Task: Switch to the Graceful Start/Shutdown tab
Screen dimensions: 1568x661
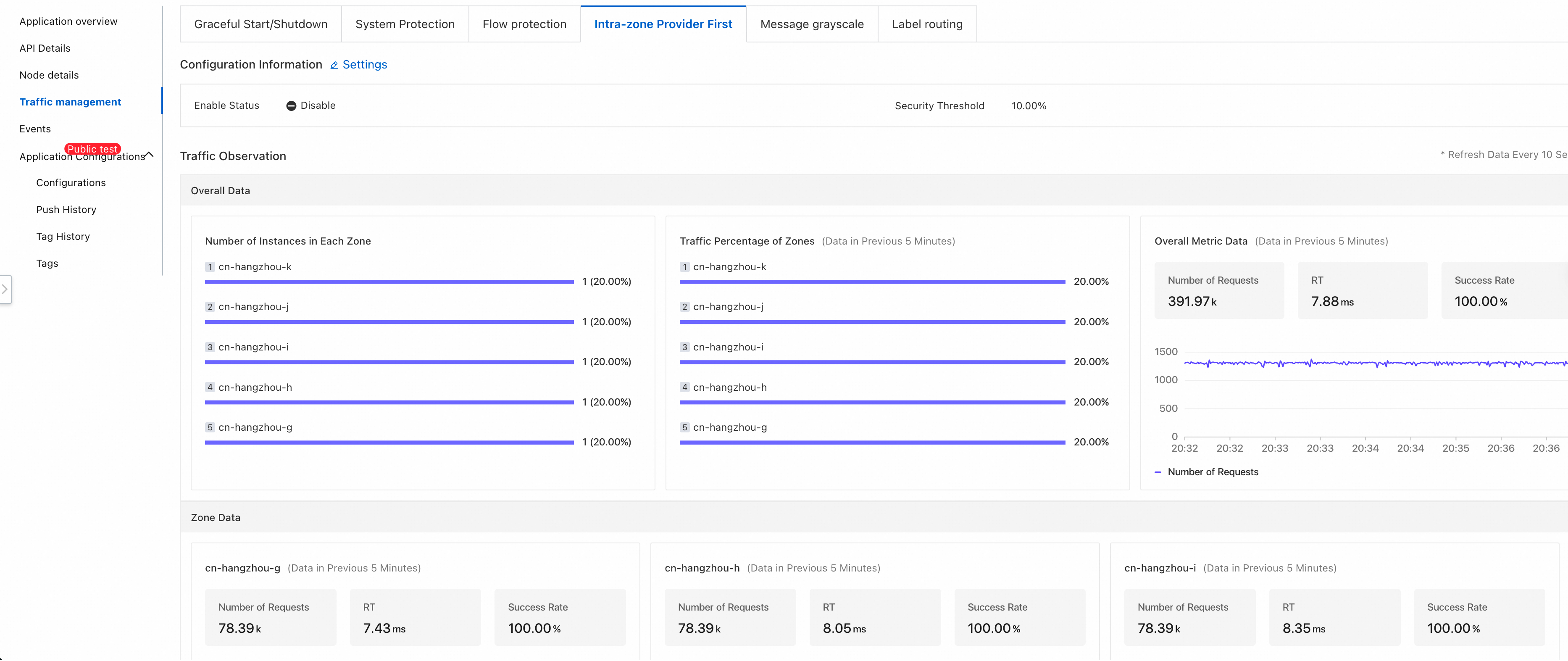Action: (x=260, y=24)
